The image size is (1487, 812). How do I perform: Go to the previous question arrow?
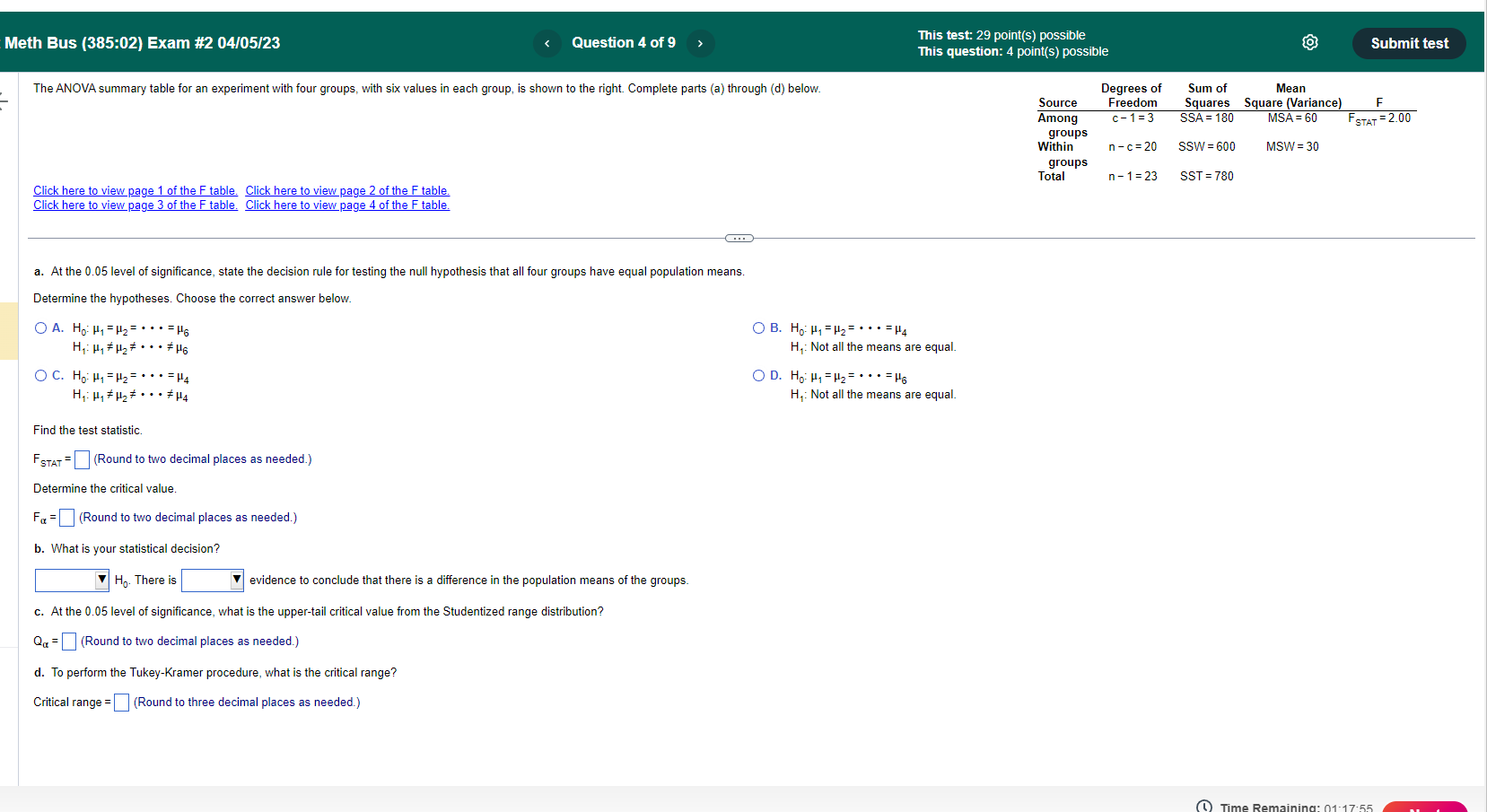(x=547, y=43)
